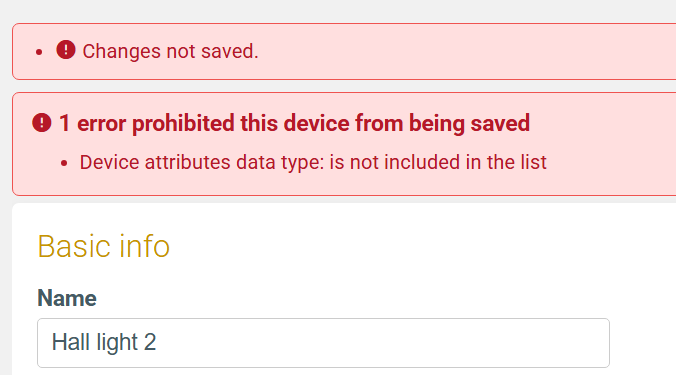The image size is (676, 375).
Task: Click the bullet before "Device attributes data type"
Action: (x=64, y=163)
